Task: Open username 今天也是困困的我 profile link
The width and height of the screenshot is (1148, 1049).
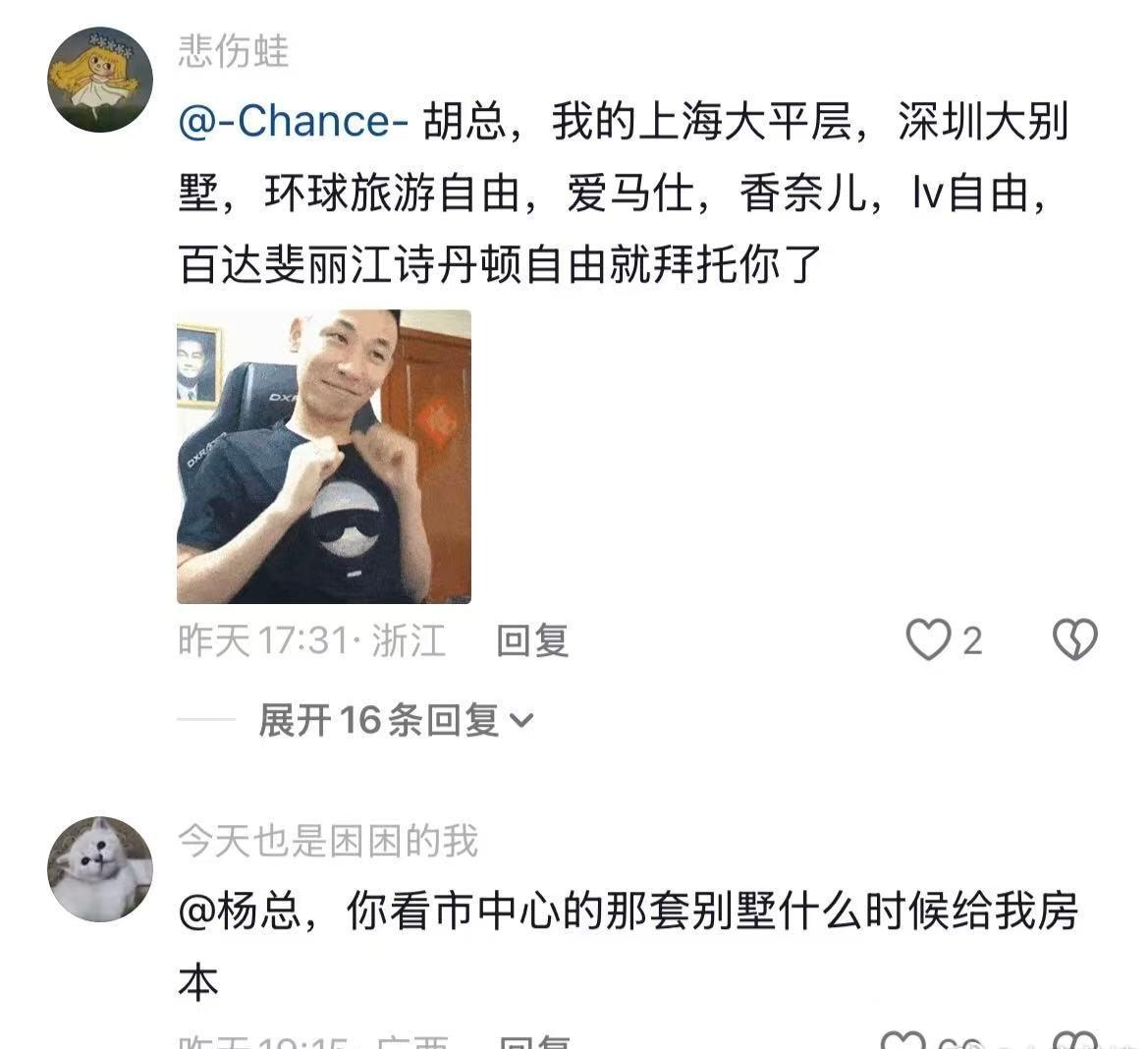Action: point(328,841)
